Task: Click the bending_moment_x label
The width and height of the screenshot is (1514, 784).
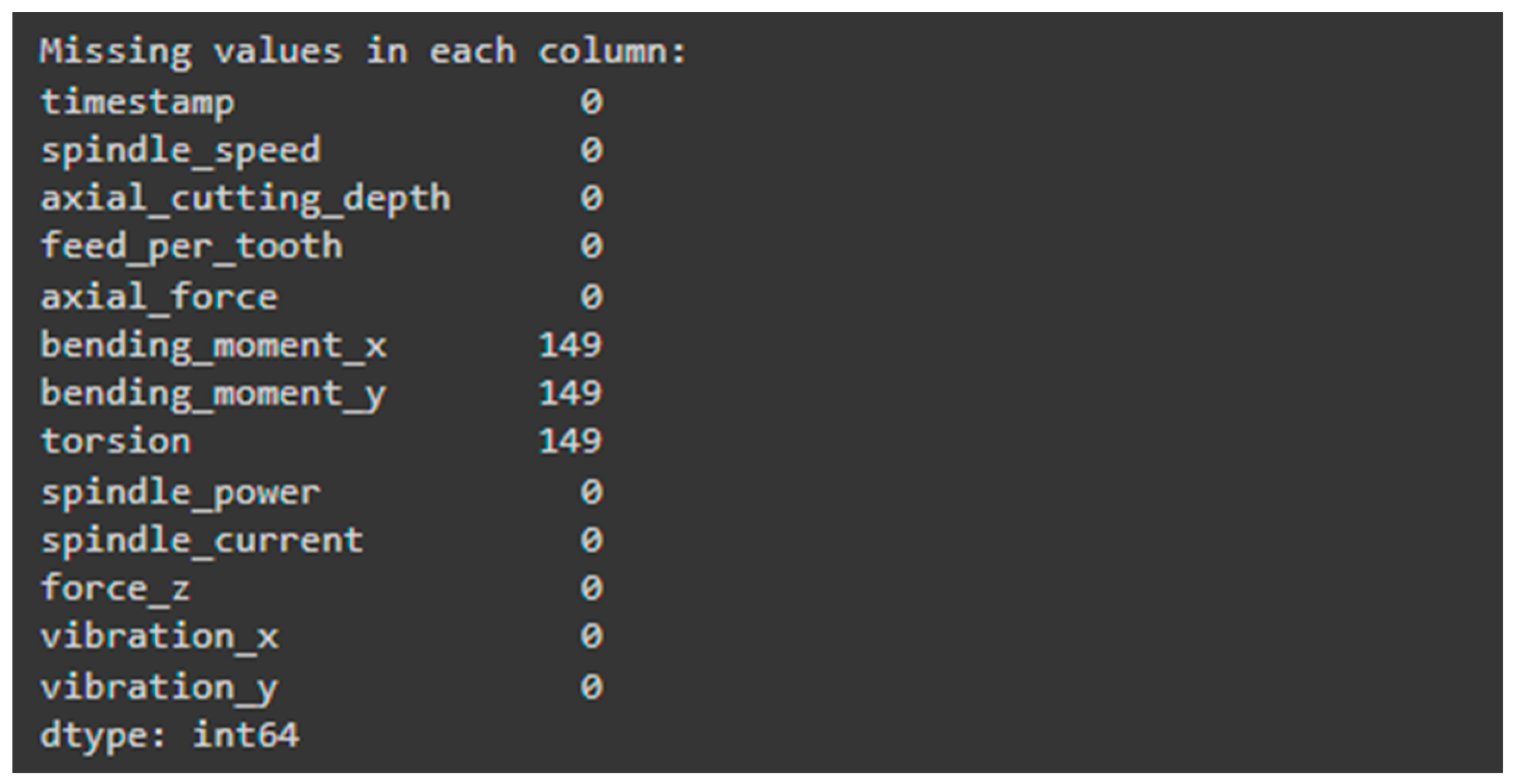Action: [x=214, y=346]
